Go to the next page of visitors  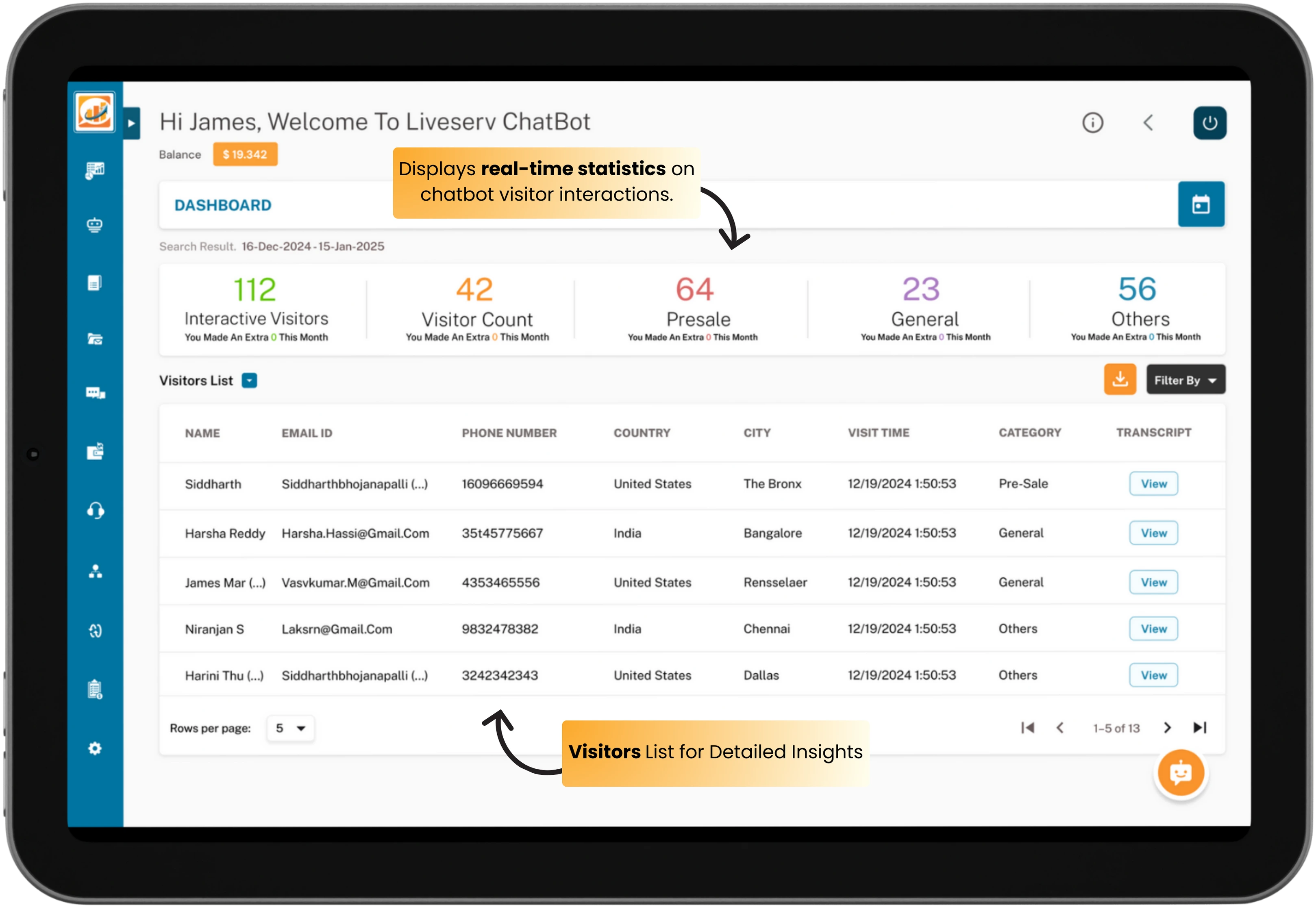click(x=1167, y=727)
